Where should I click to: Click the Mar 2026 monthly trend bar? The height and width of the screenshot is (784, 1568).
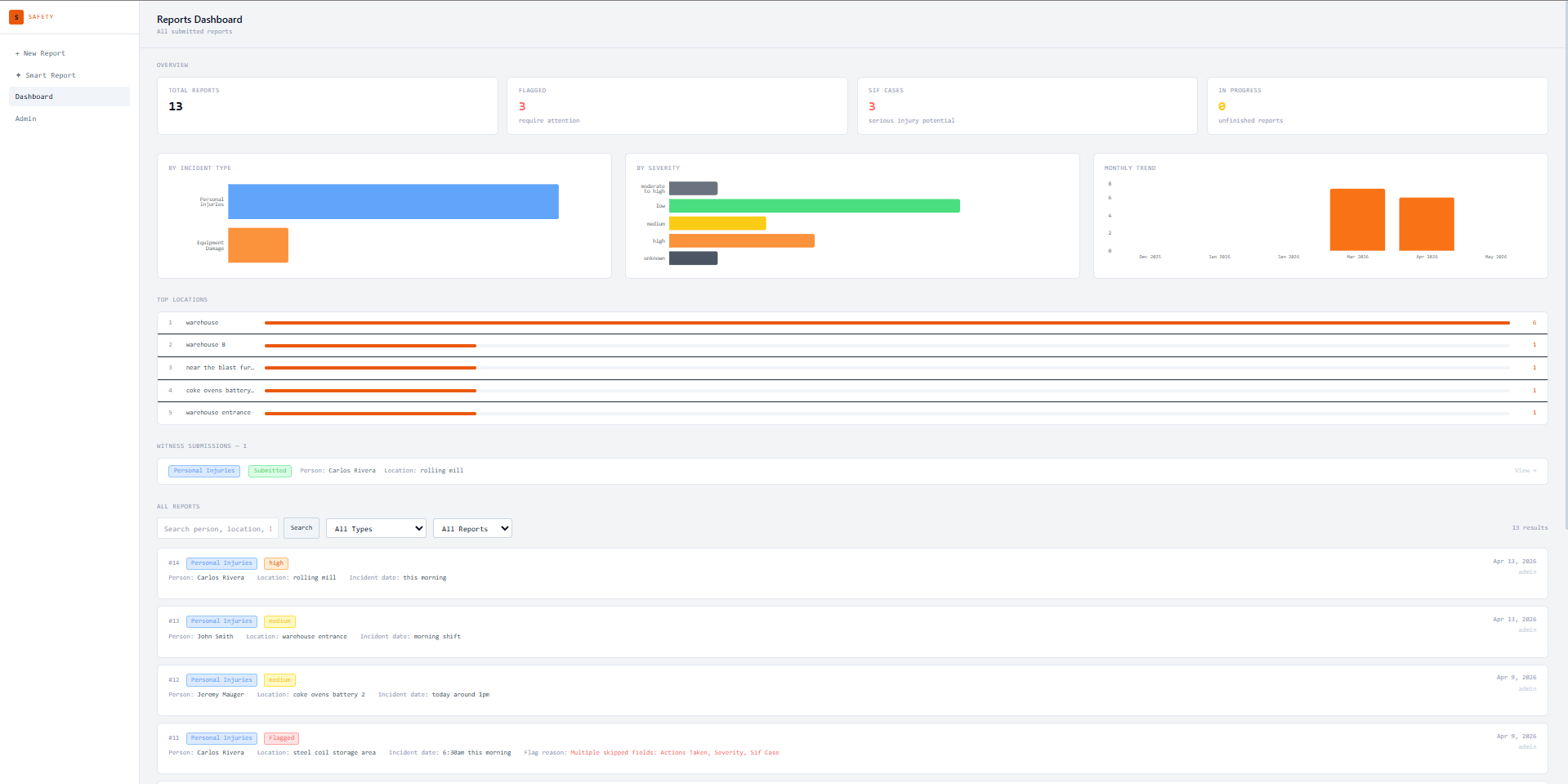(x=1357, y=220)
